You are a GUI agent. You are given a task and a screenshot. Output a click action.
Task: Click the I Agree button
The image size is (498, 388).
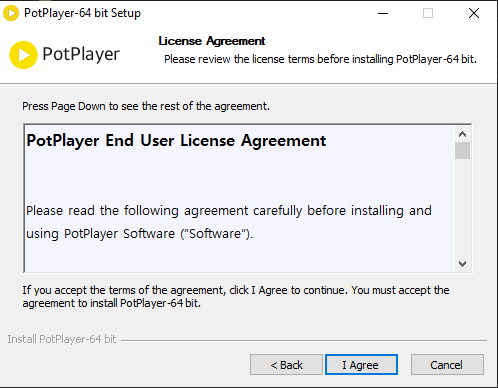[361, 365]
